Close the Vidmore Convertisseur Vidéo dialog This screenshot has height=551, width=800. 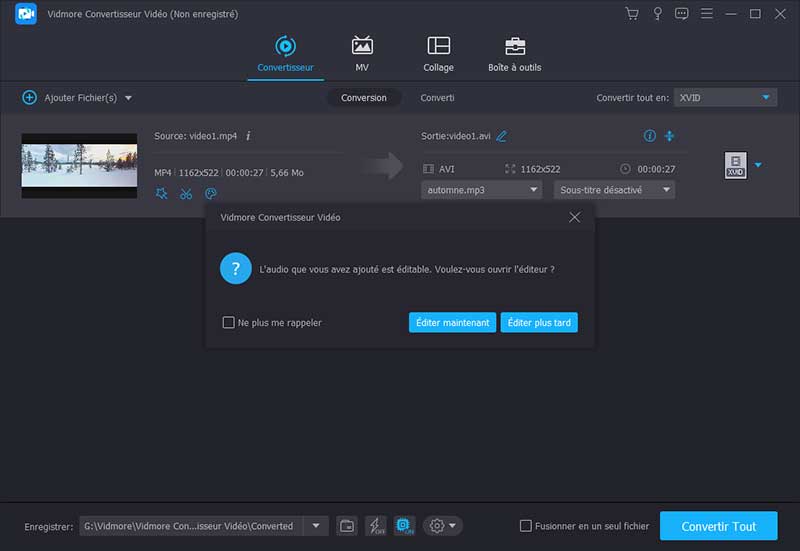coord(574,217)
